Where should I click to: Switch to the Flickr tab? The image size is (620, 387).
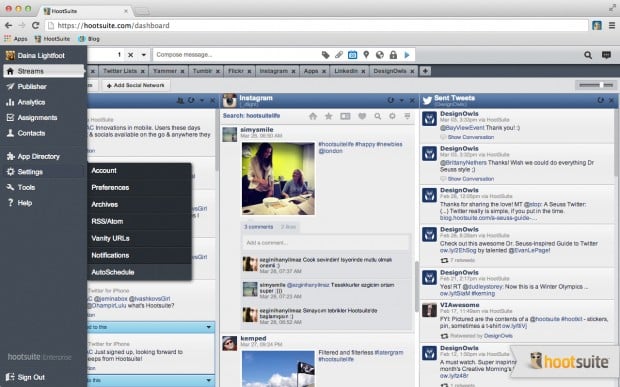236,71
